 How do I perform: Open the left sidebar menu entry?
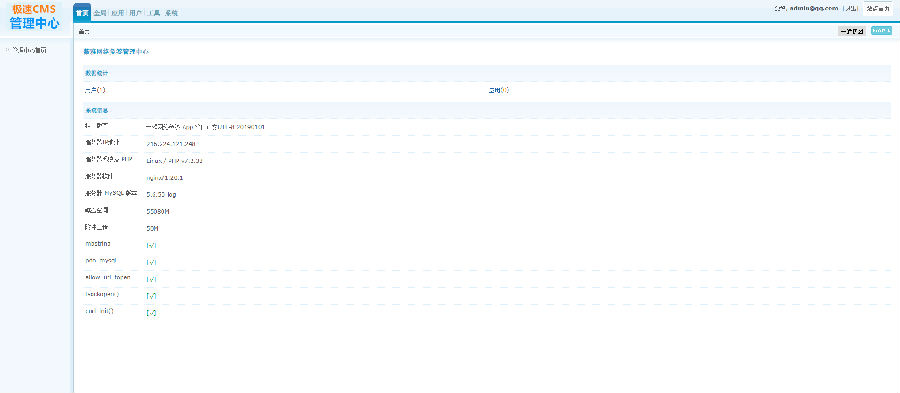click(29, 50)
